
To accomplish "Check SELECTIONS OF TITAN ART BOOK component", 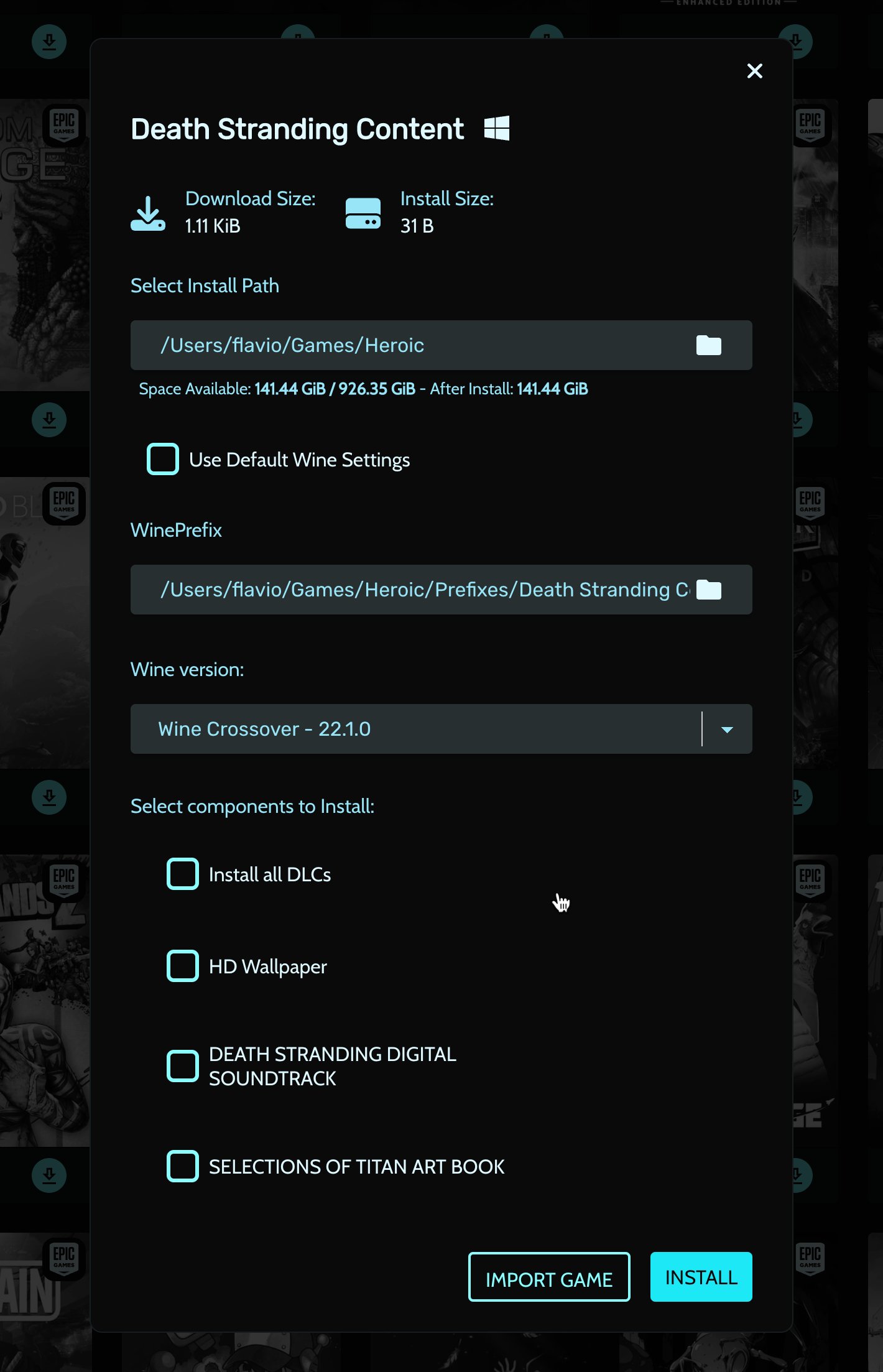I will point(183,1166).
